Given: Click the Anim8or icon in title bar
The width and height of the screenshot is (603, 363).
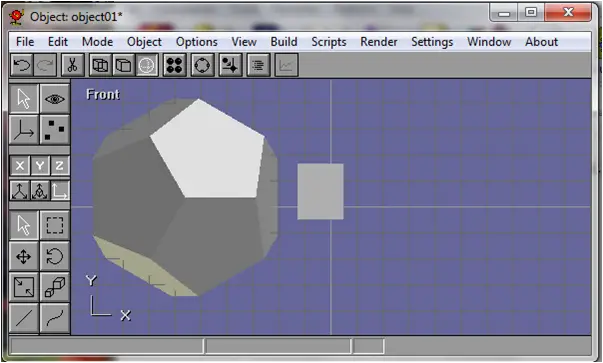Looking at the screenshot, I should (17, 17).
